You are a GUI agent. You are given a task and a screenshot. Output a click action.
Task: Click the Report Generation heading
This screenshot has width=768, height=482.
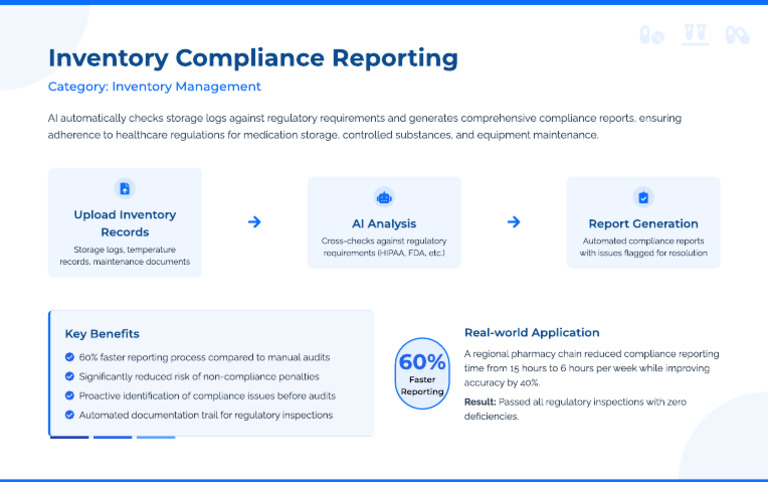[x=643, y=224]
